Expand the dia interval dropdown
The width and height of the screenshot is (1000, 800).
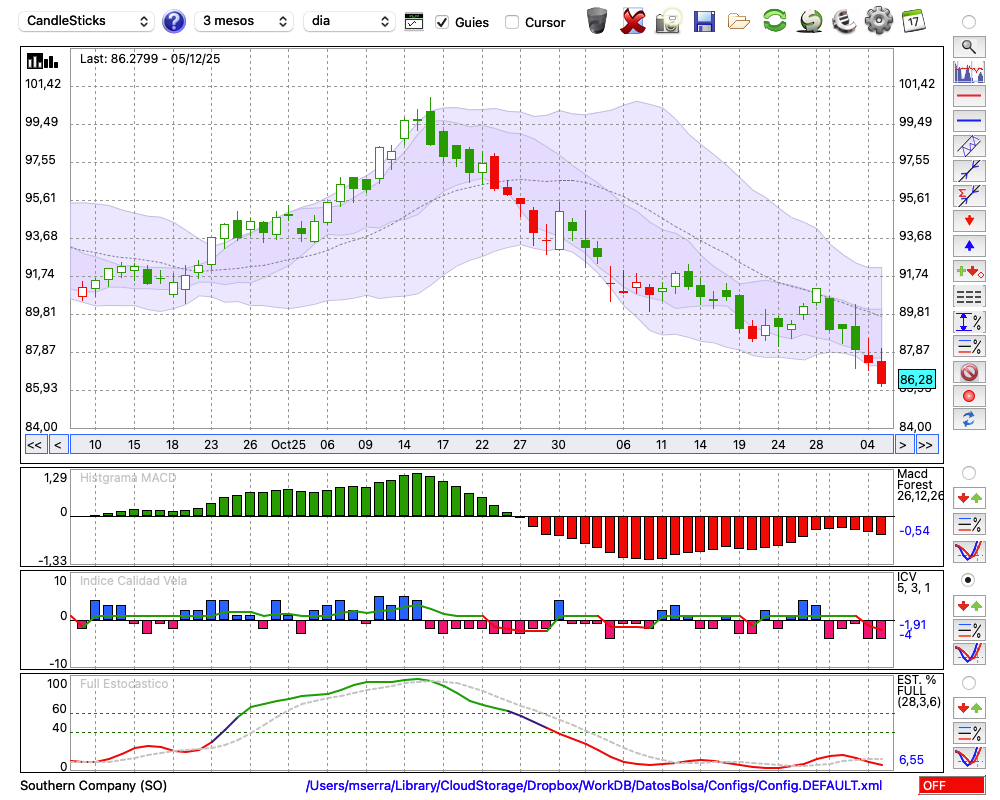(x=349, y=21)
